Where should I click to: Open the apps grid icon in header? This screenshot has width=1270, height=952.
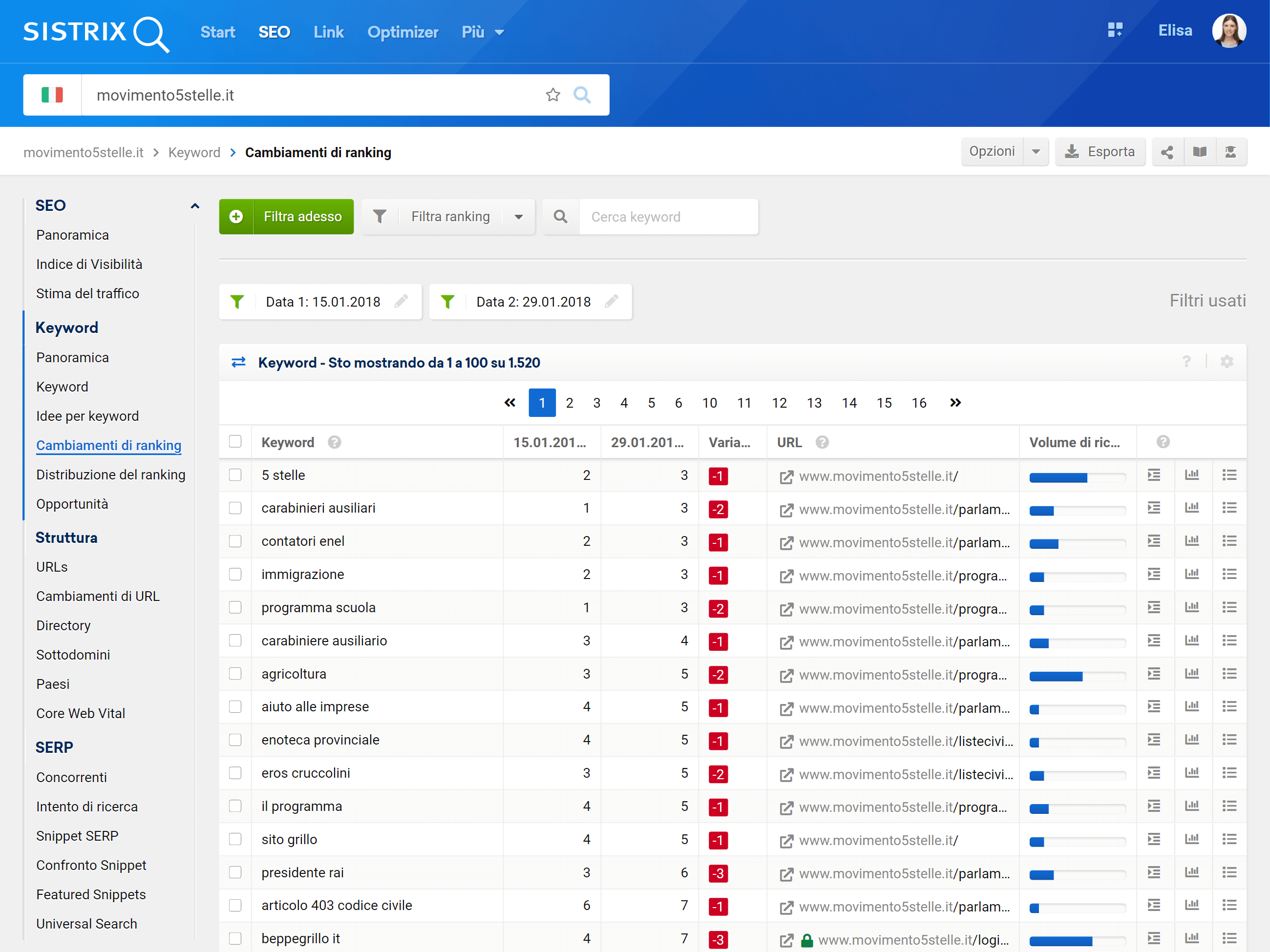click(1115, 30)
